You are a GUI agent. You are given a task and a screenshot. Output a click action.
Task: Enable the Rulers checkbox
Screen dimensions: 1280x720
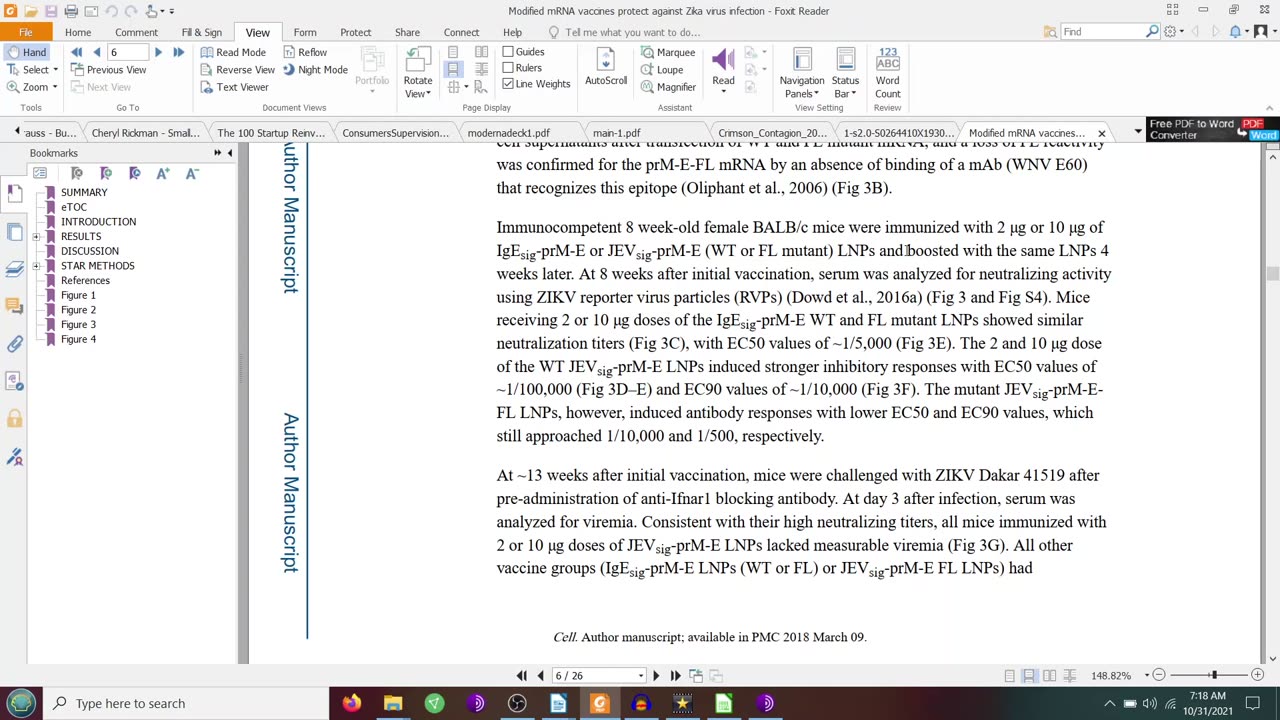tap(508, 68)
